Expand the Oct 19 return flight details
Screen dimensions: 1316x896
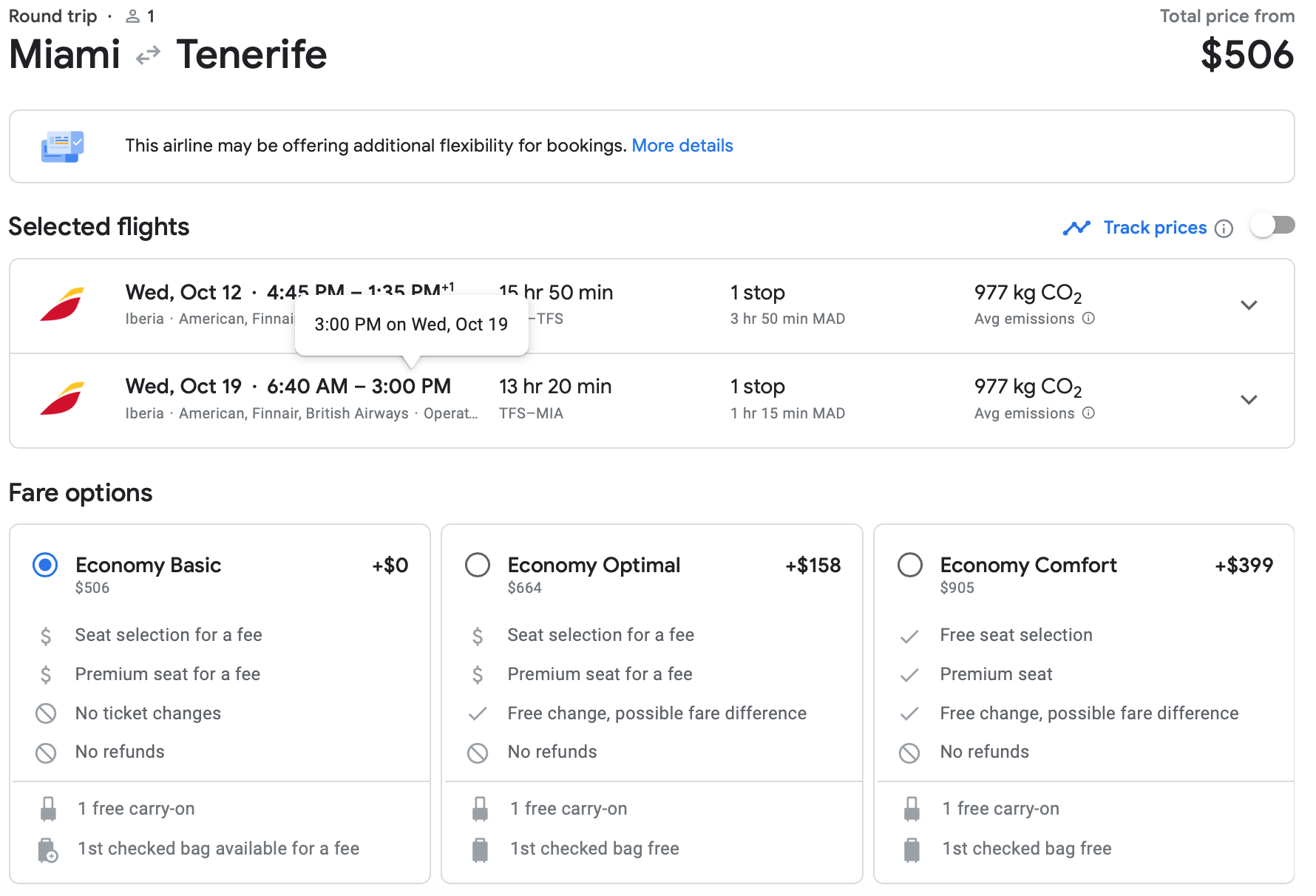pos(1249,400)
